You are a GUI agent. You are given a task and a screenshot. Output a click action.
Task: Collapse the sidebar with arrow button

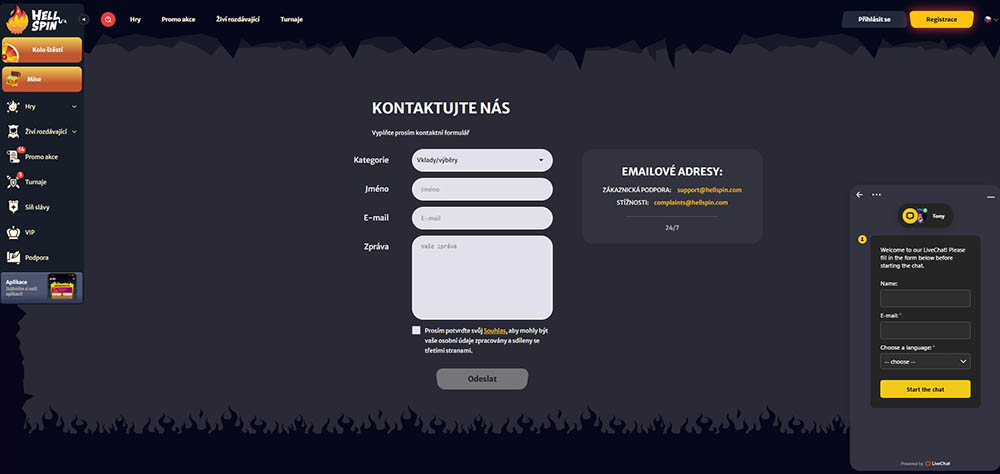(84, 20)
